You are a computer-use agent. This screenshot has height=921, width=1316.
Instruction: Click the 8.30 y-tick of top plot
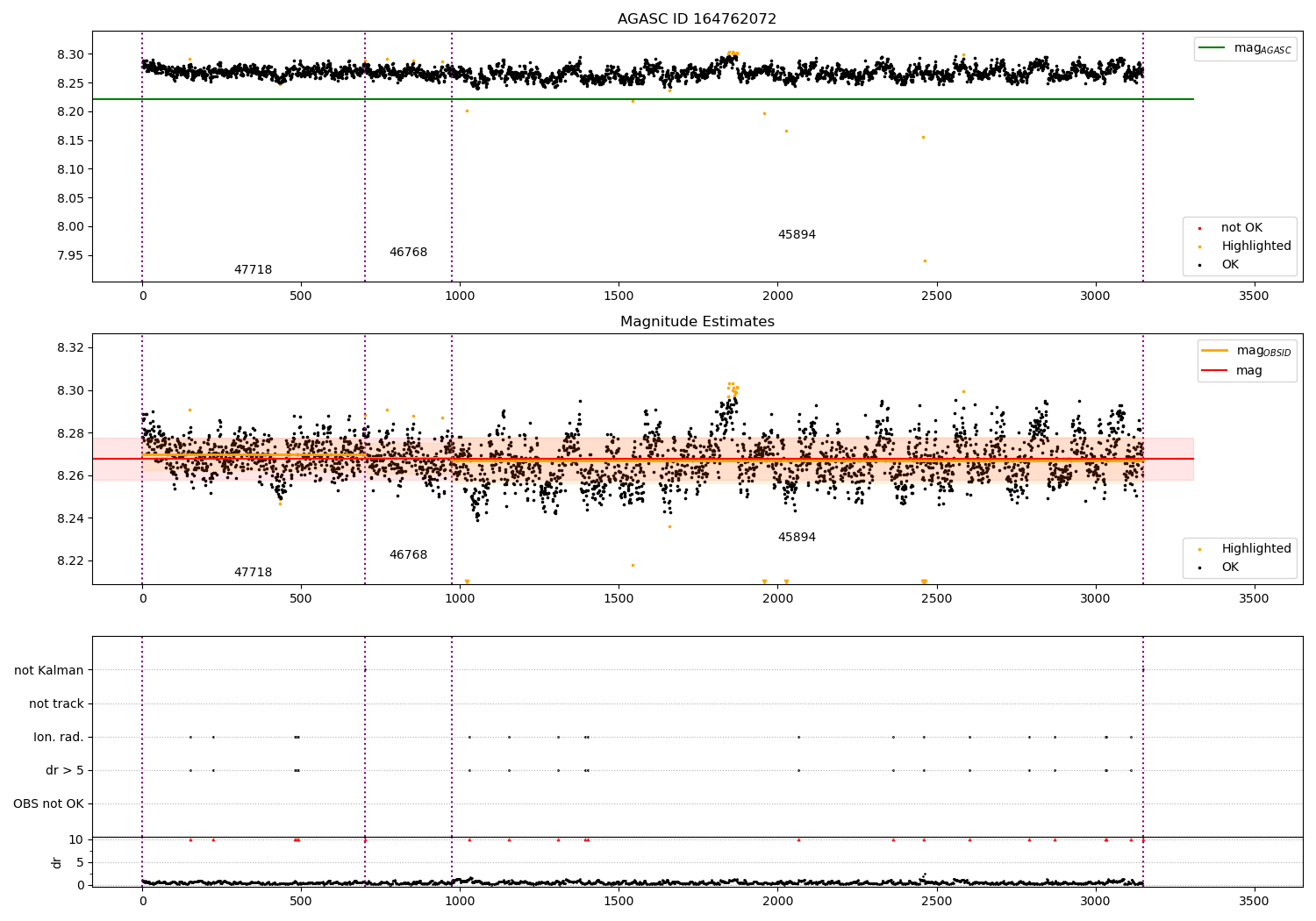(70, 54)
